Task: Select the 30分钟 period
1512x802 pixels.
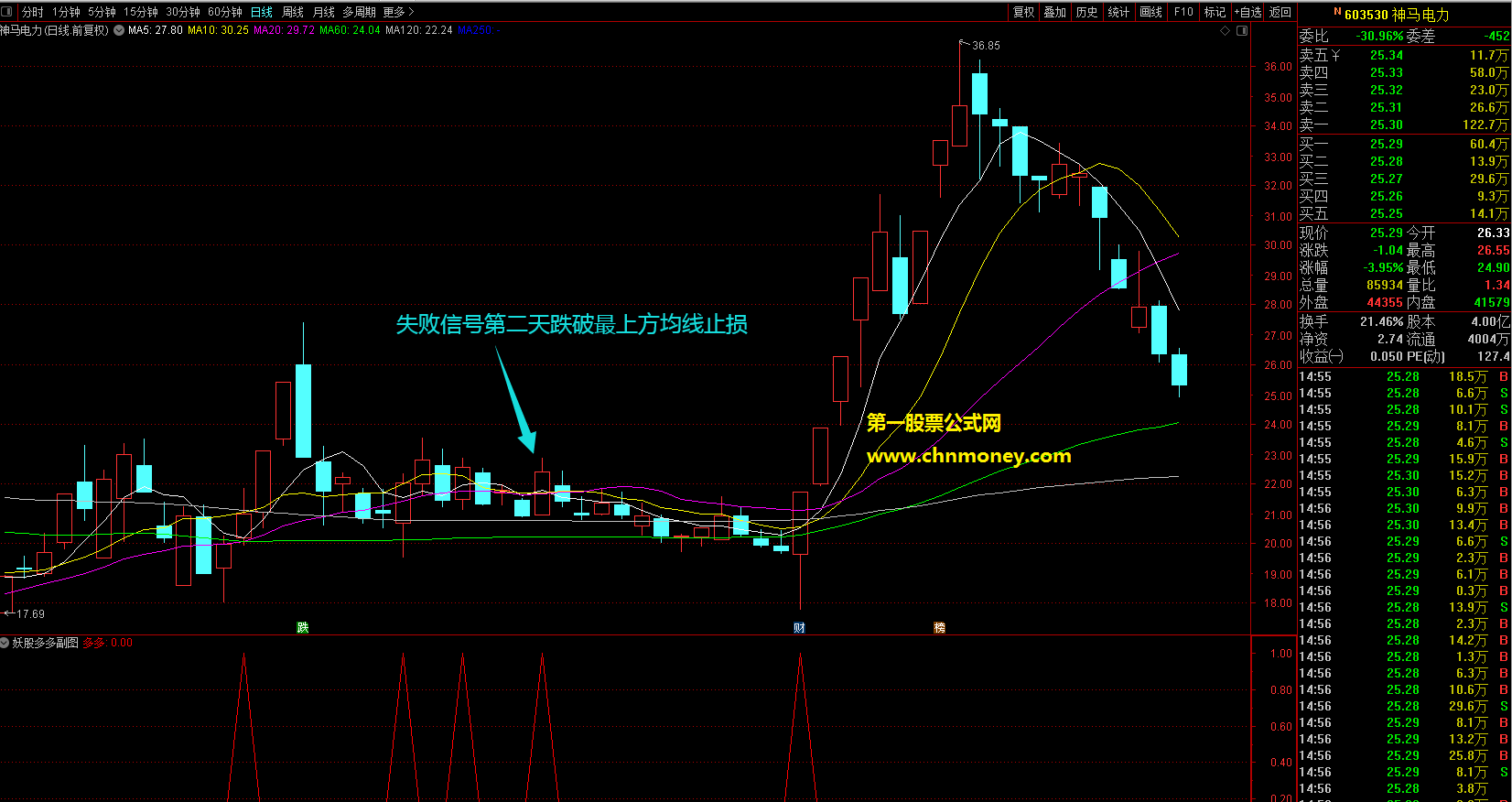Action: 183,12
